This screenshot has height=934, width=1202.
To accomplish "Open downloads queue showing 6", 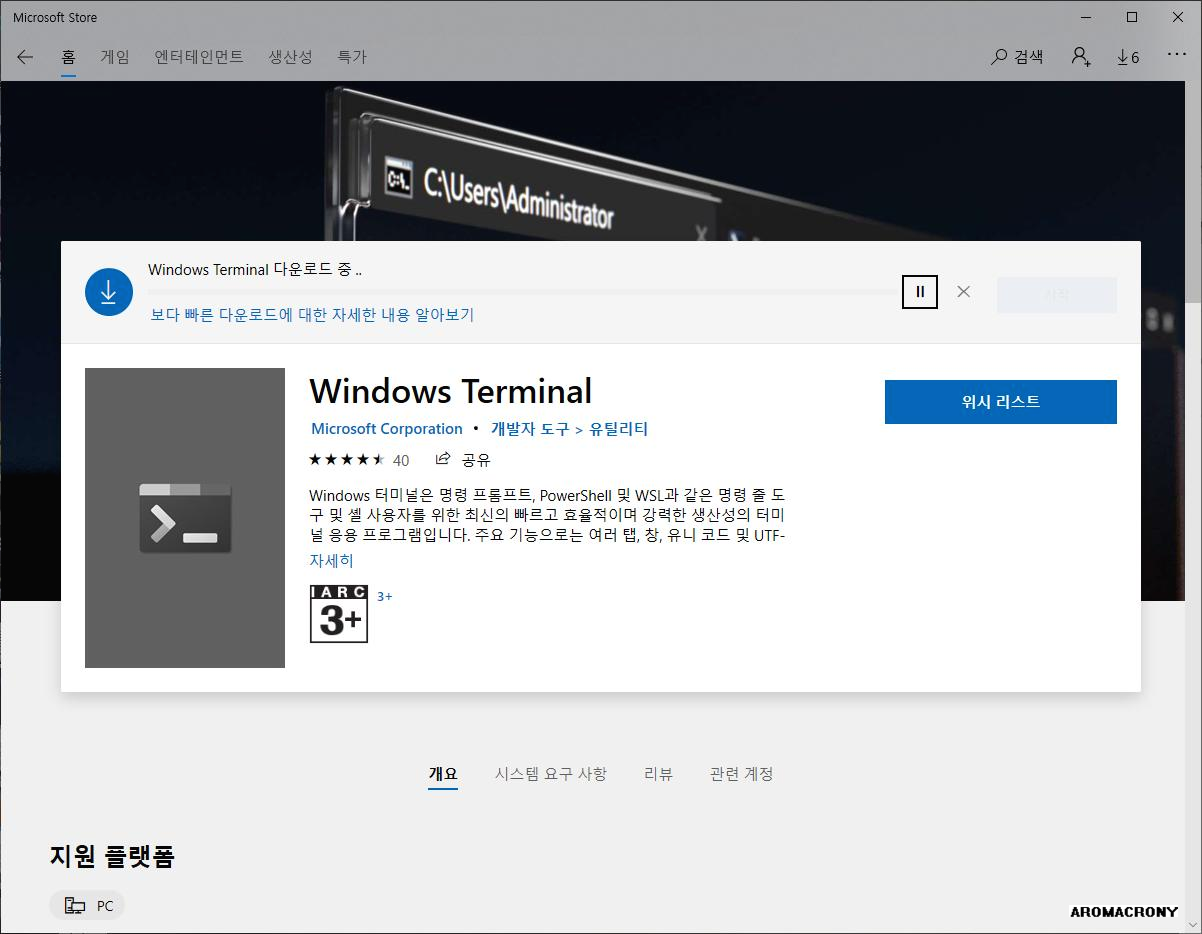I will coord(1128,57).
